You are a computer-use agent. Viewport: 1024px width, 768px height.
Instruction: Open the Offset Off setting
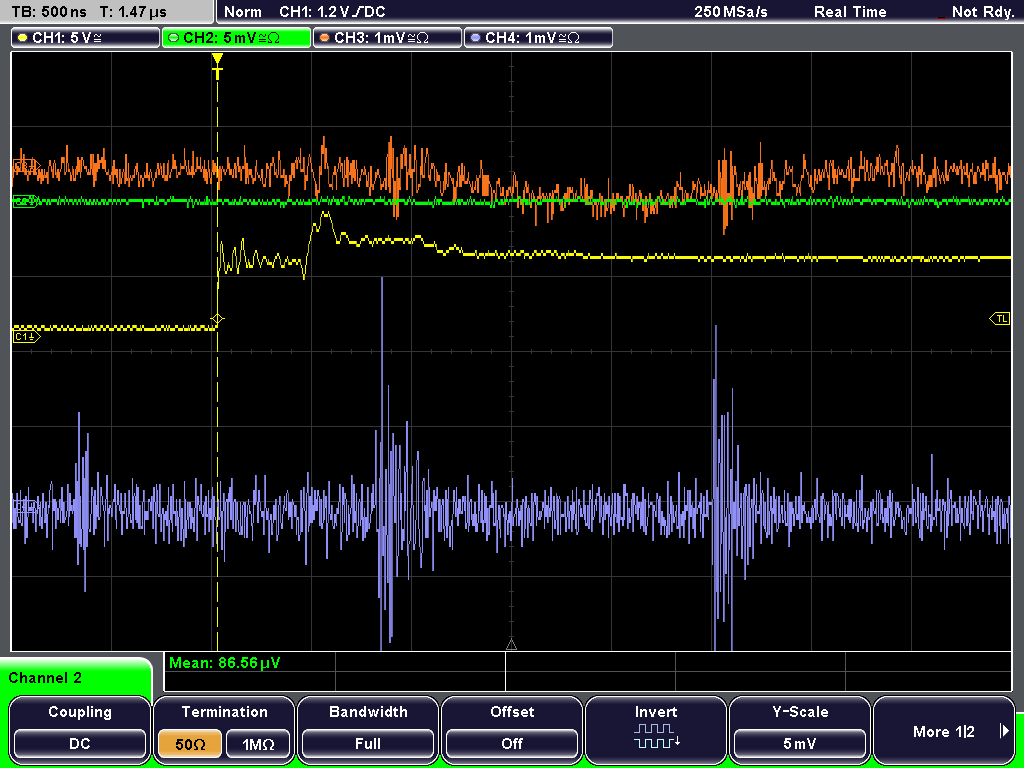[512, 744]
